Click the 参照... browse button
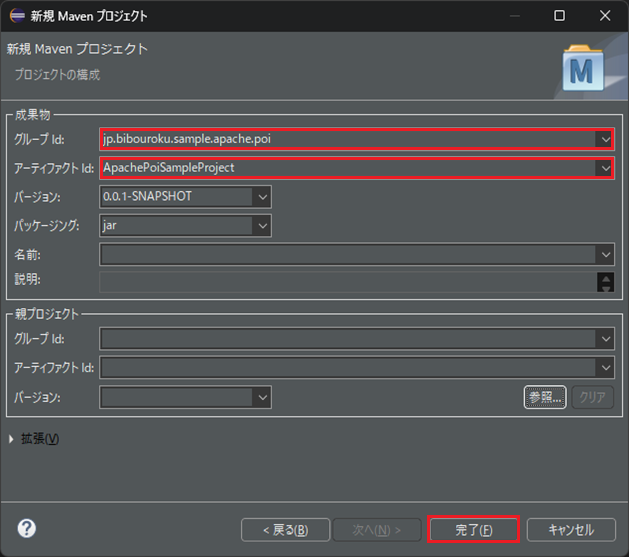The image size is (629, 557). [x=545, y=397]
